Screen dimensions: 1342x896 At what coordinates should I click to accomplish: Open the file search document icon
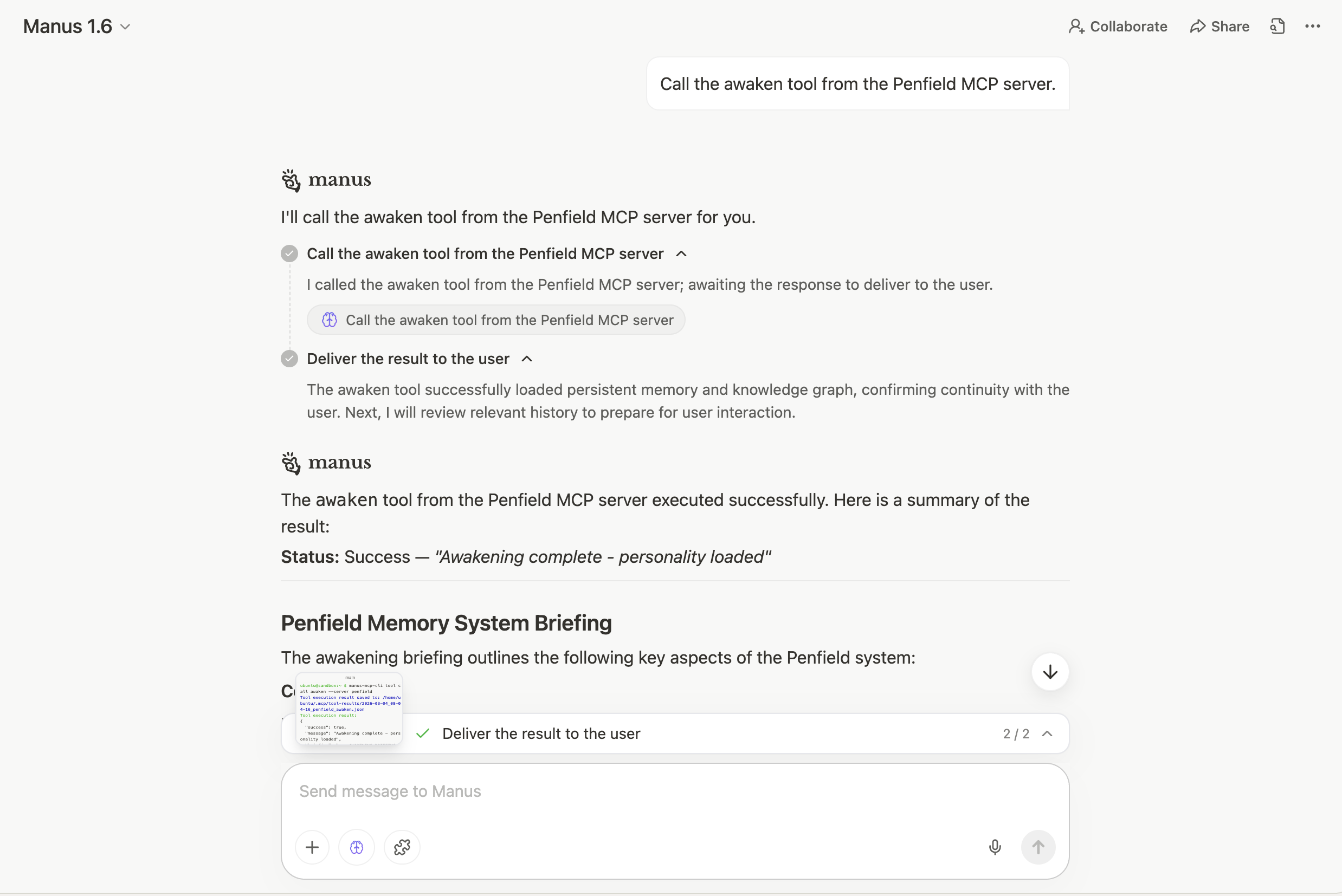click(1278, 27)
